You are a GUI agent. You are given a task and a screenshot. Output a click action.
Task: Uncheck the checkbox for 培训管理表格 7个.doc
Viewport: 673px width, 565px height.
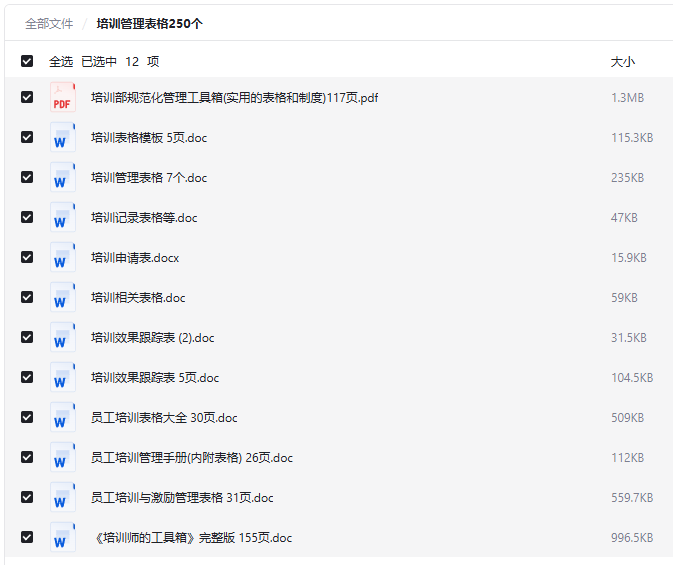[x=27, y=177]
